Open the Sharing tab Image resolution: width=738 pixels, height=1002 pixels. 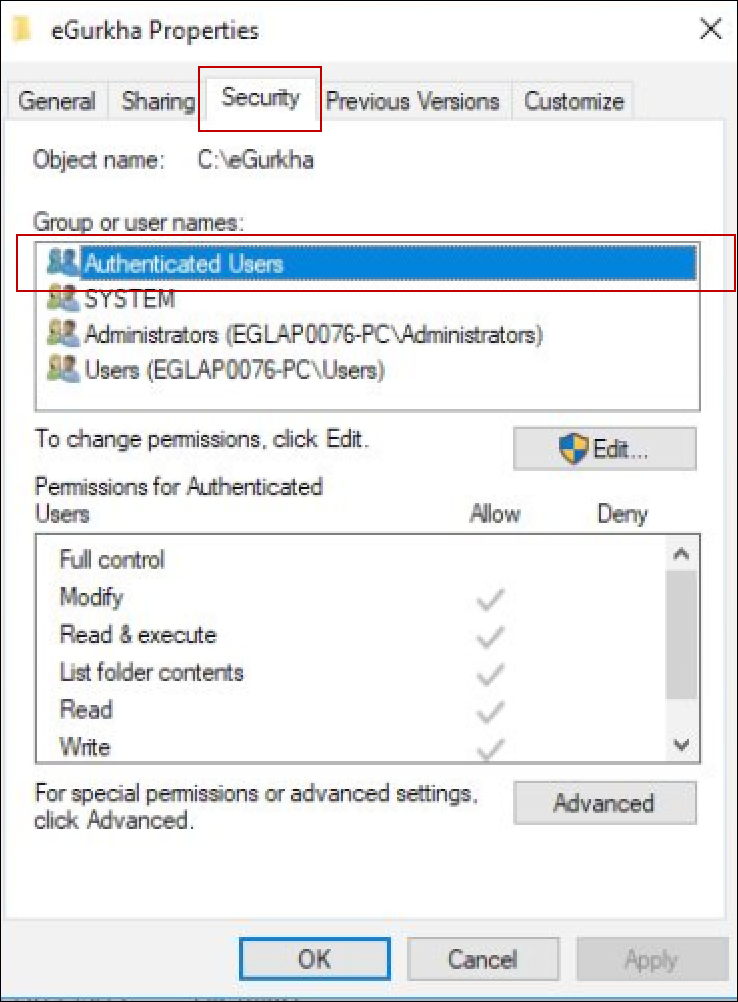[x=157, y=101]
